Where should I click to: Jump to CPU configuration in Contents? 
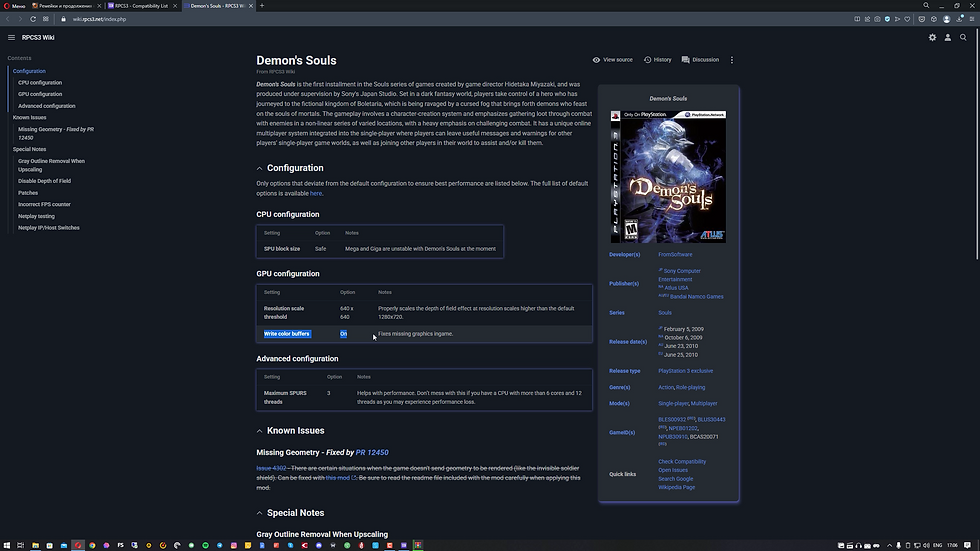tap(40, 82)
